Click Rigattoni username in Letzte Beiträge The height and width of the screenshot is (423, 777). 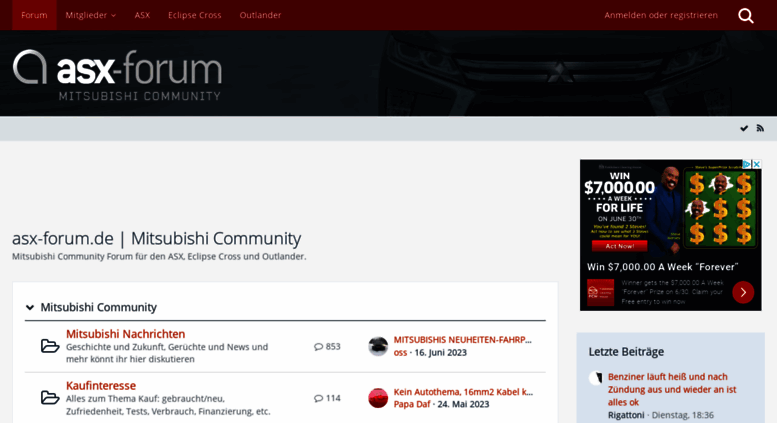626,415
